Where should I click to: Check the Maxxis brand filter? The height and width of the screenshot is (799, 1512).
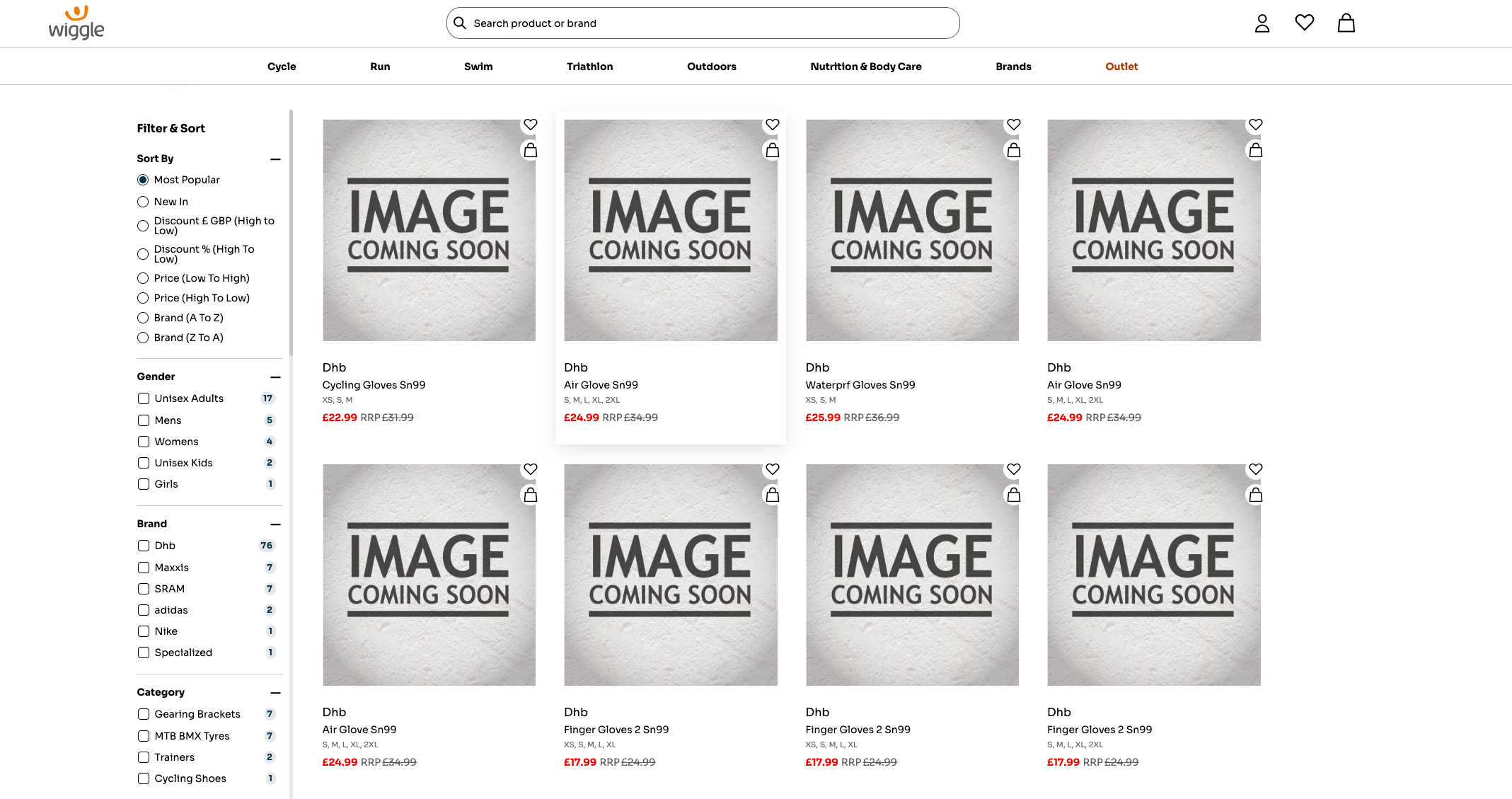tap(144, 568)
